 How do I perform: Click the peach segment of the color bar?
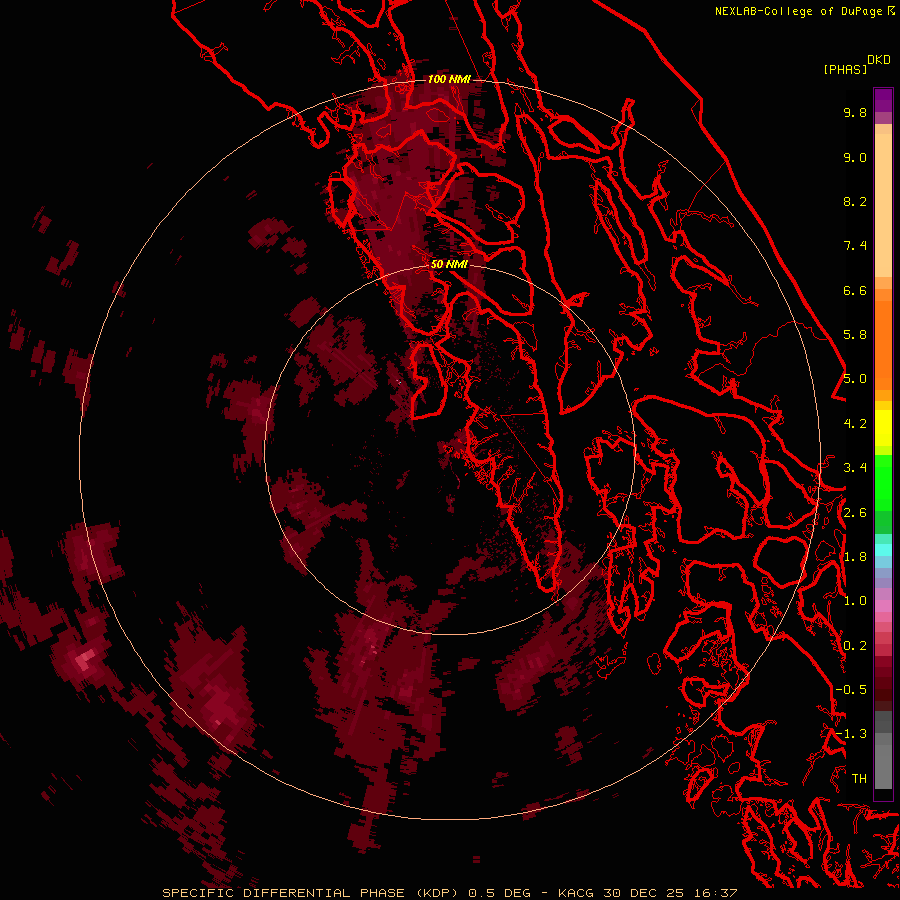883,204
